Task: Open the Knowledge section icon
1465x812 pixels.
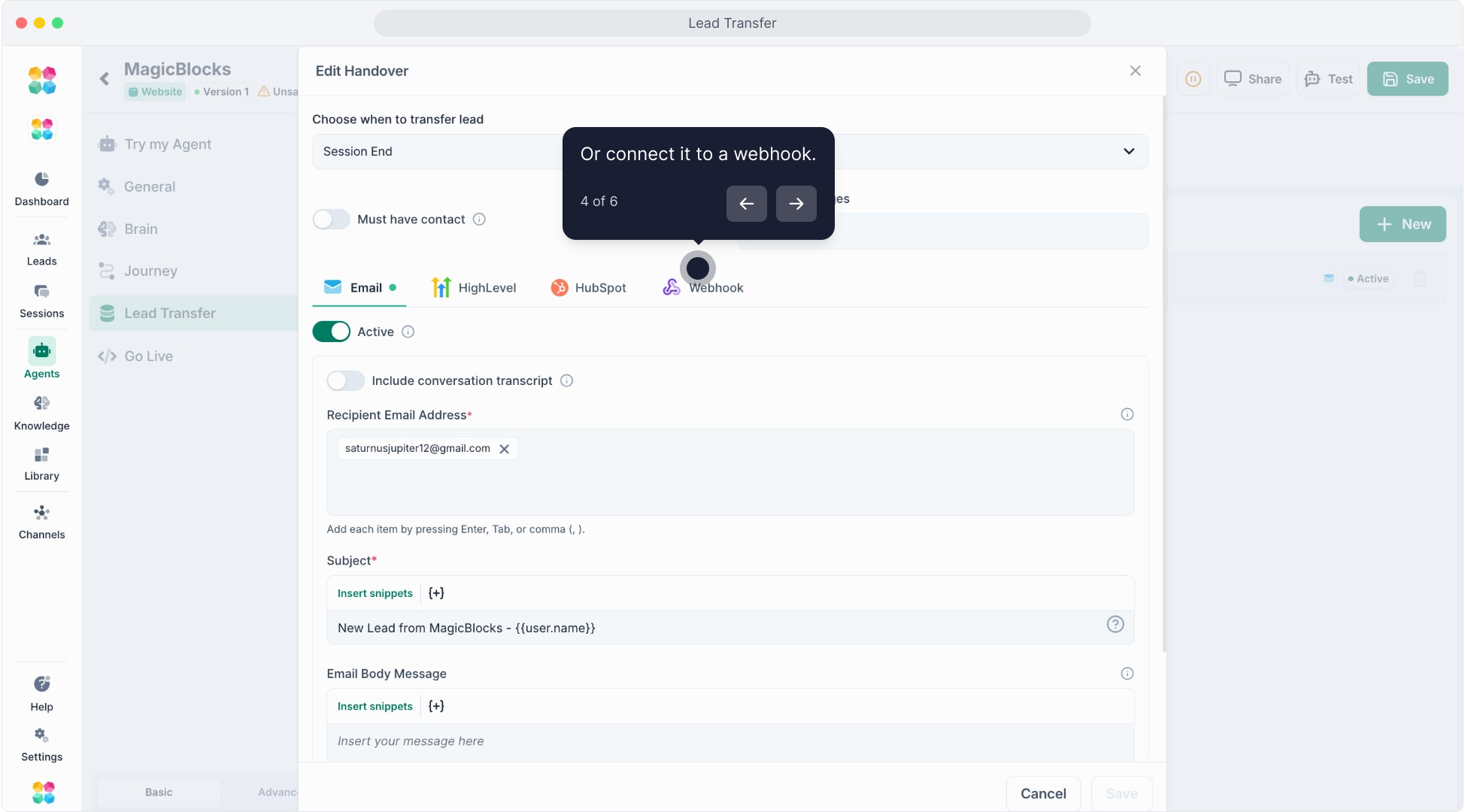Action: [x=41, y=404]
